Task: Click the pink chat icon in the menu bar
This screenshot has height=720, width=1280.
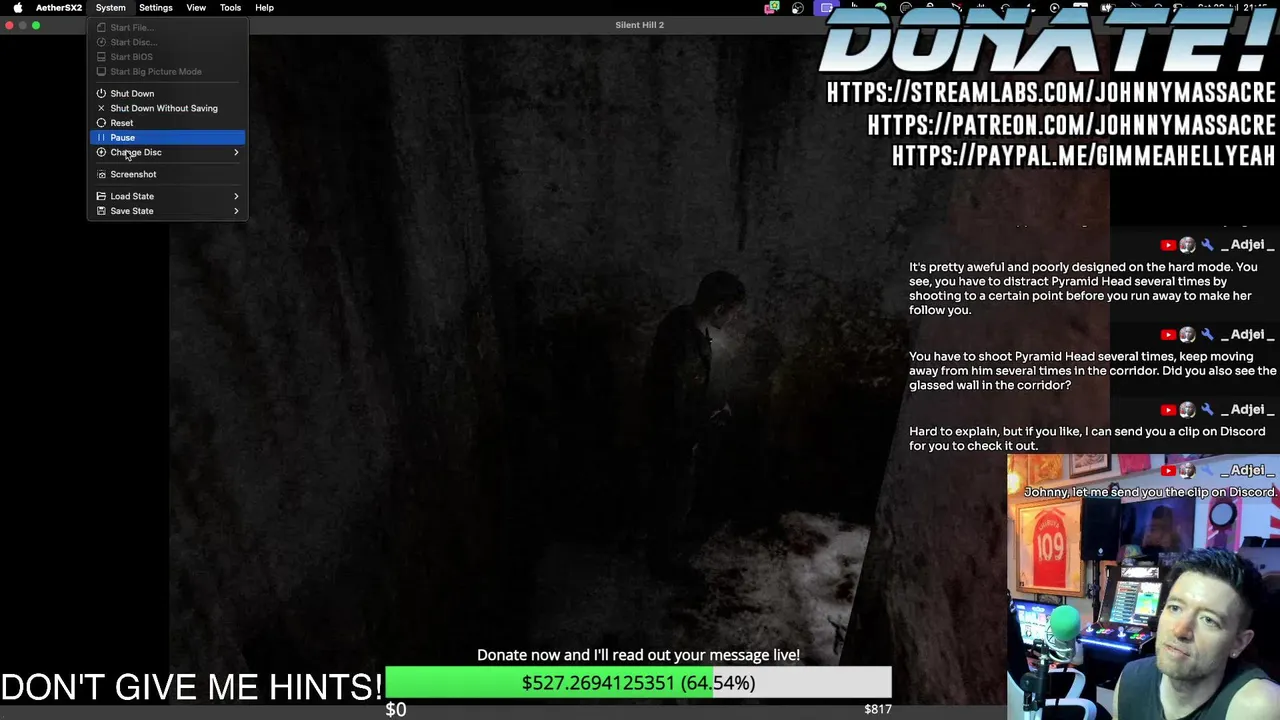Action: (771, 8)
